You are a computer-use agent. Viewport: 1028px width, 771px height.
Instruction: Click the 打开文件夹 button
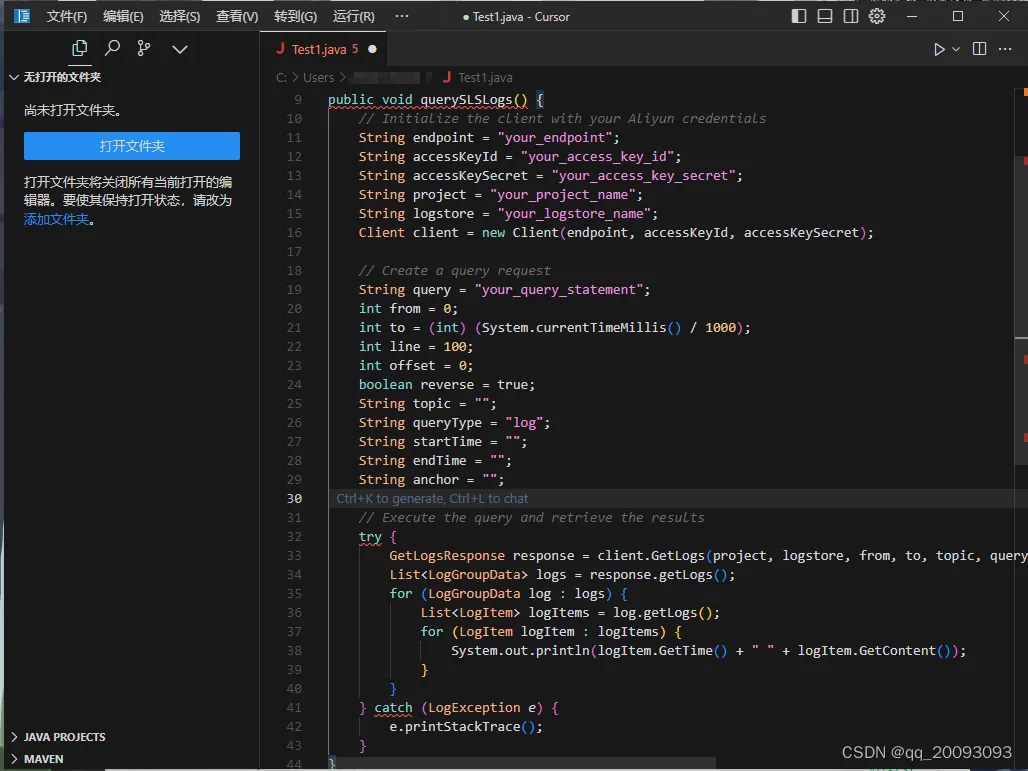tap(132, 146)
